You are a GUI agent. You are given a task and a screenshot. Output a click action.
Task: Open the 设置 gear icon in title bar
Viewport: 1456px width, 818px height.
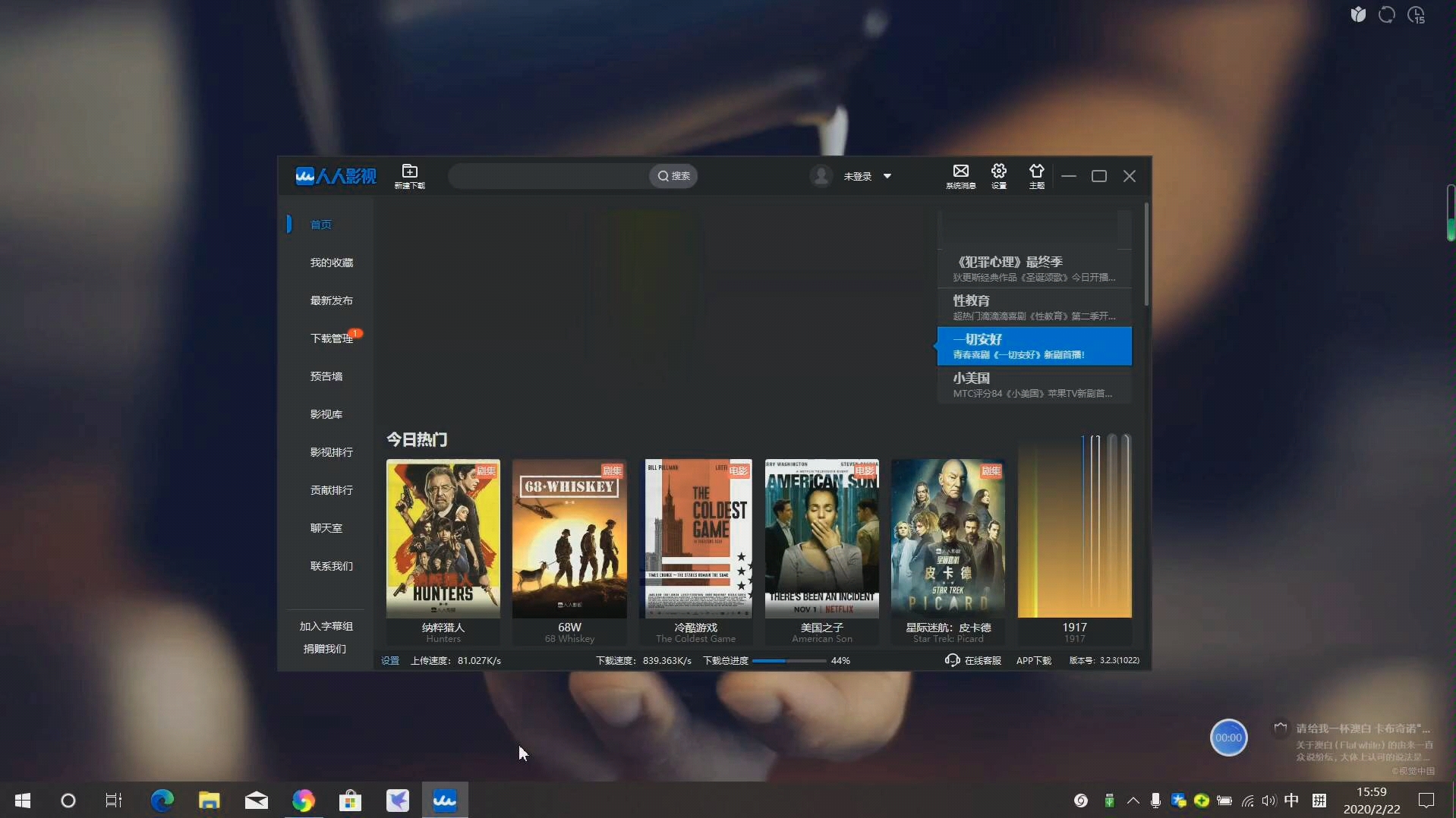coord(998,176)
